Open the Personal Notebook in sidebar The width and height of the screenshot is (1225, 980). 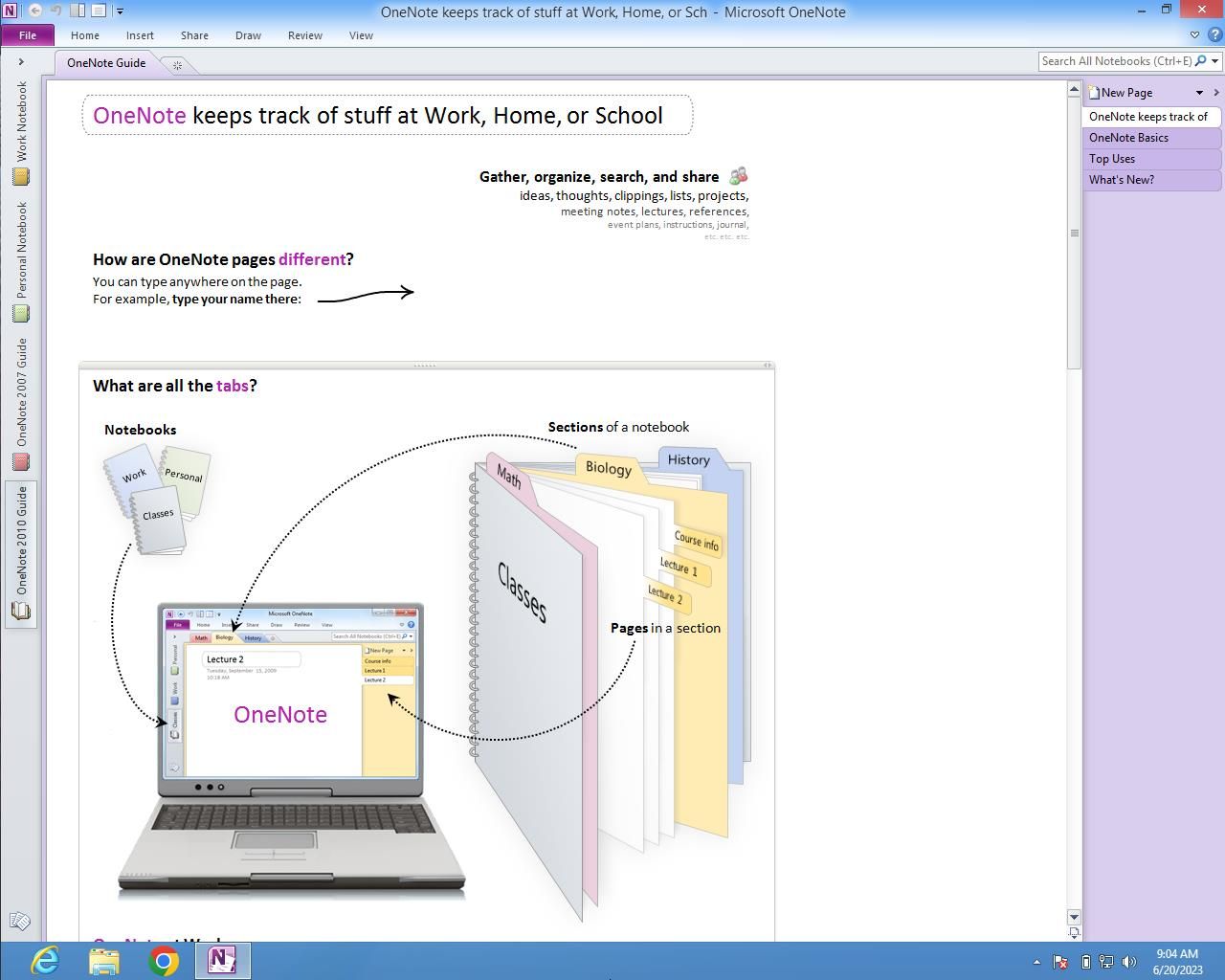(x=21, y=260)
